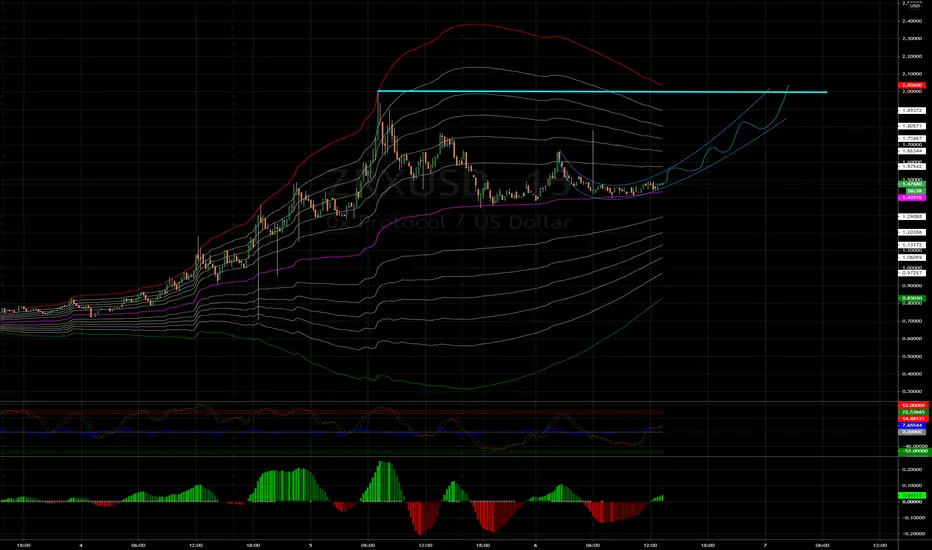Screen dimensions: 932x550
Task: Click the green 0.83050 price label
Action: click(912, 298)
